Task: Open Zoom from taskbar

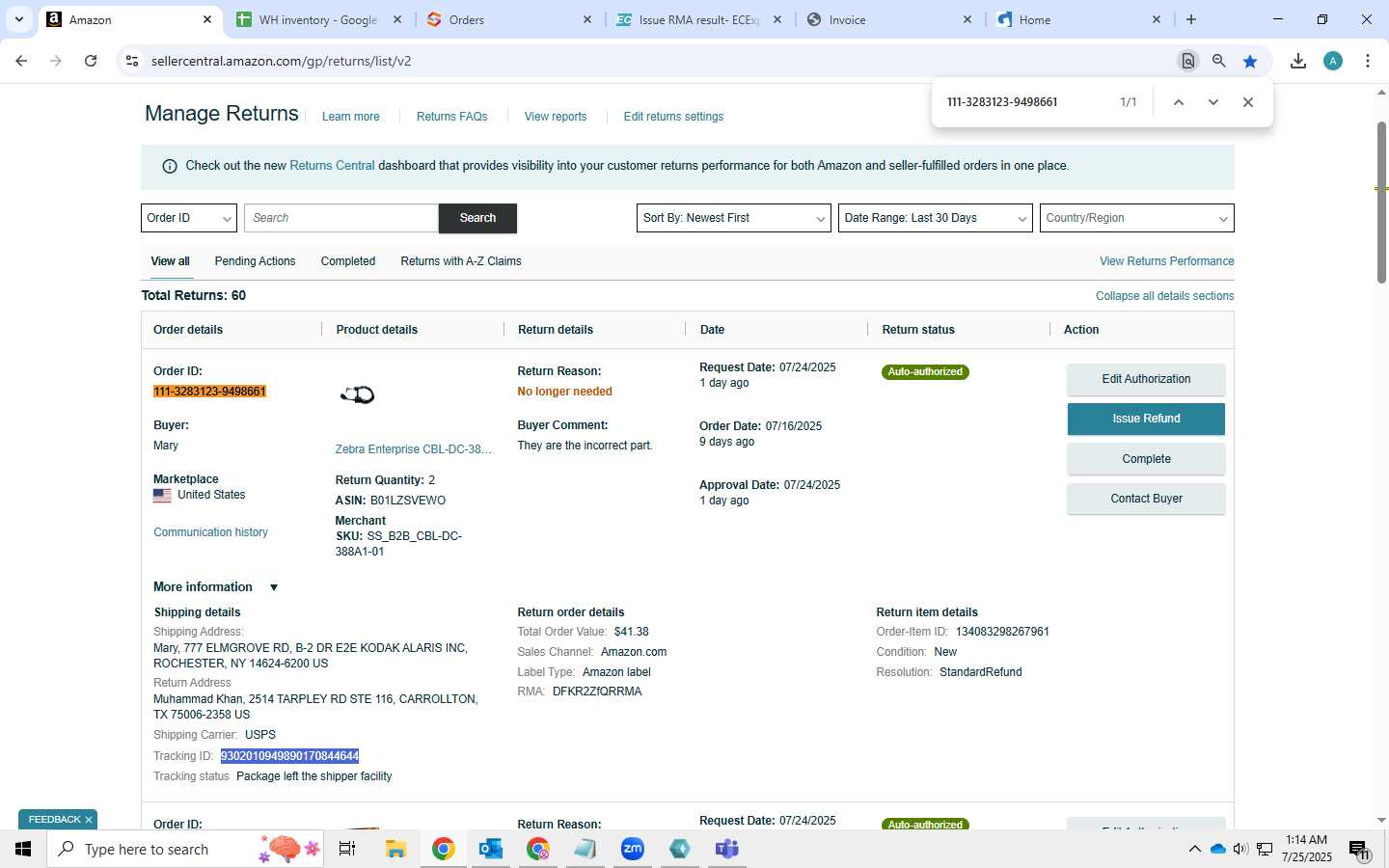Action: 633,849
